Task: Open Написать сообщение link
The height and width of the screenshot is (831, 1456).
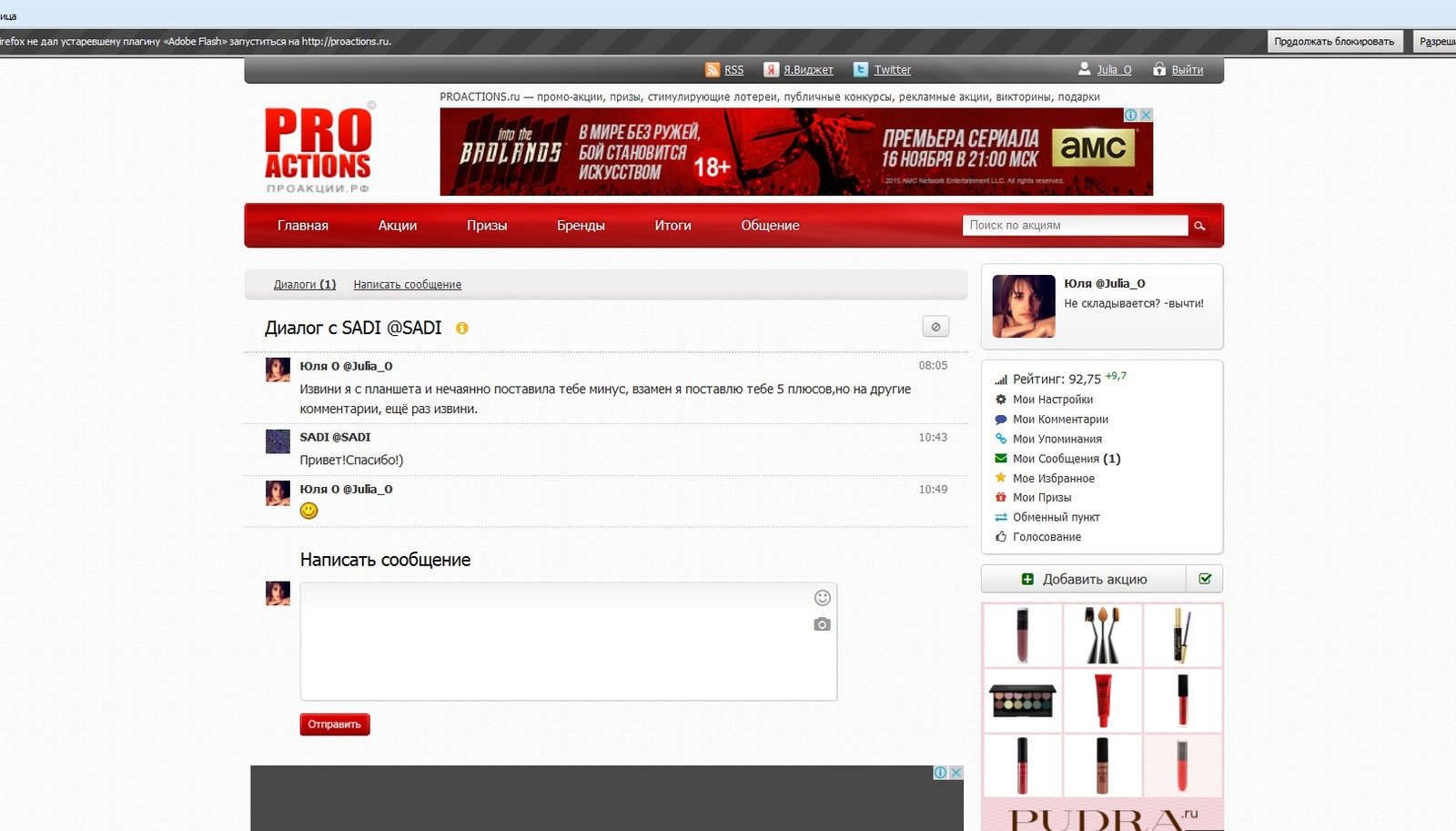Action: point(407,285)
